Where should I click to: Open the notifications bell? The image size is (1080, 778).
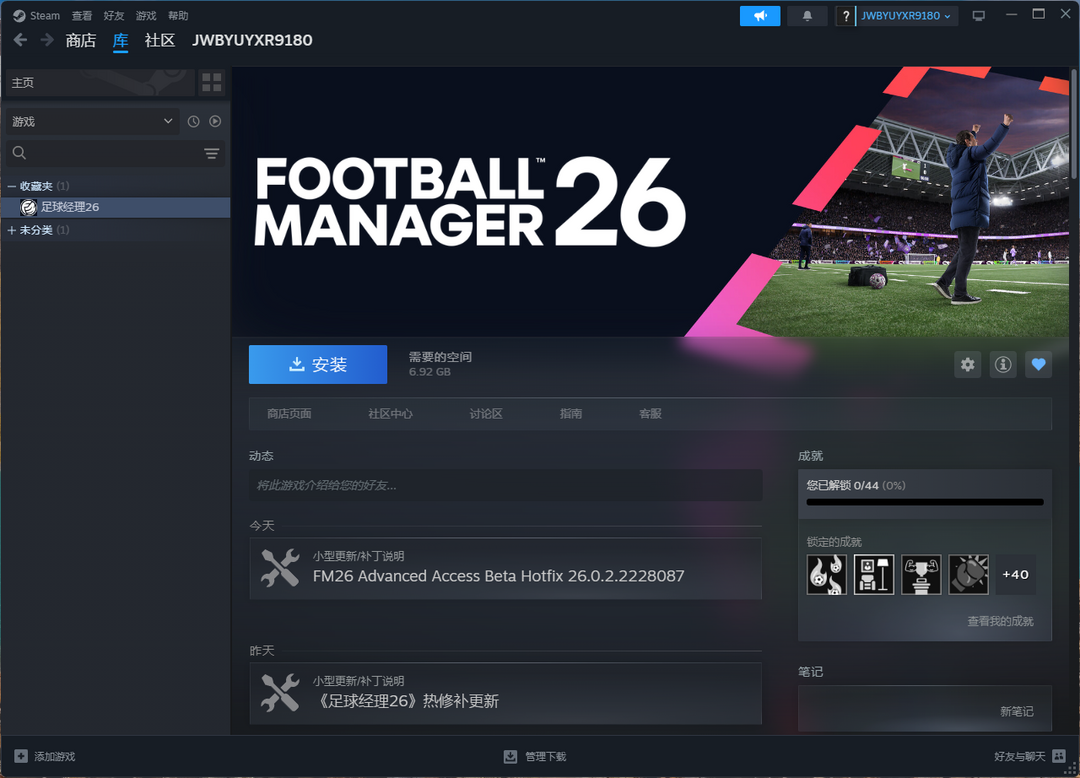click(807, 16)
